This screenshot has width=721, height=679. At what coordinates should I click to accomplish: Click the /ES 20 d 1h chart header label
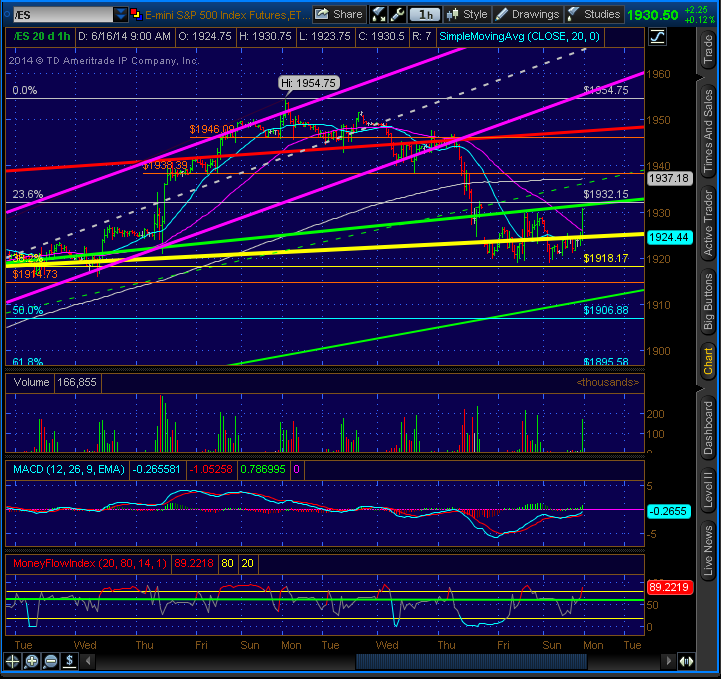tap(41, 36)
